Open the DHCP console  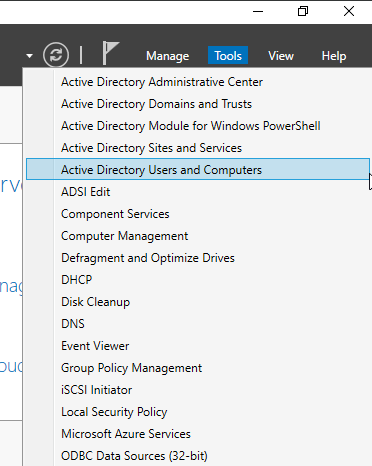click(x=76, y=280)
